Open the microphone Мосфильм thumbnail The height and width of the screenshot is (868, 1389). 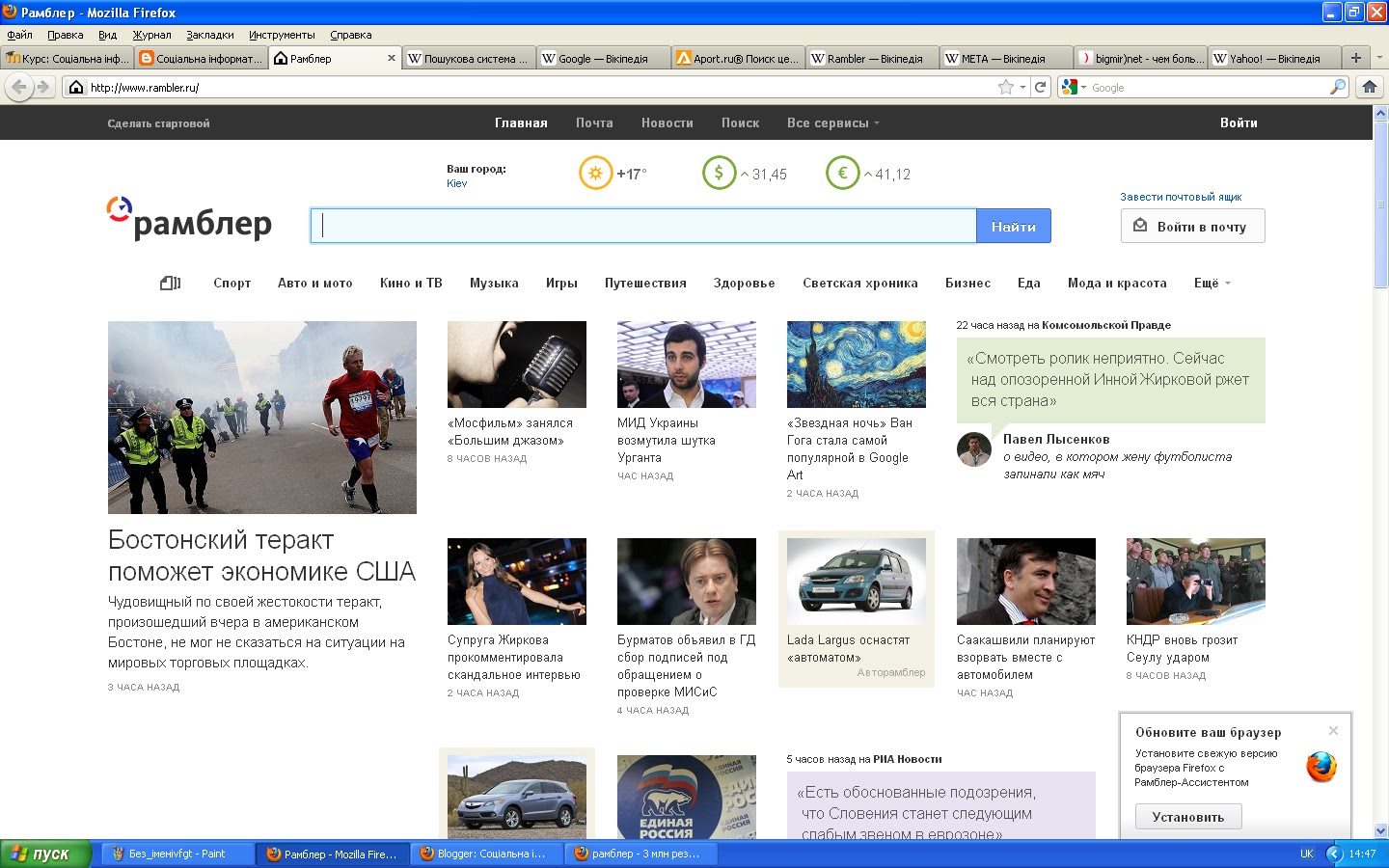click(x=517, y=365)
